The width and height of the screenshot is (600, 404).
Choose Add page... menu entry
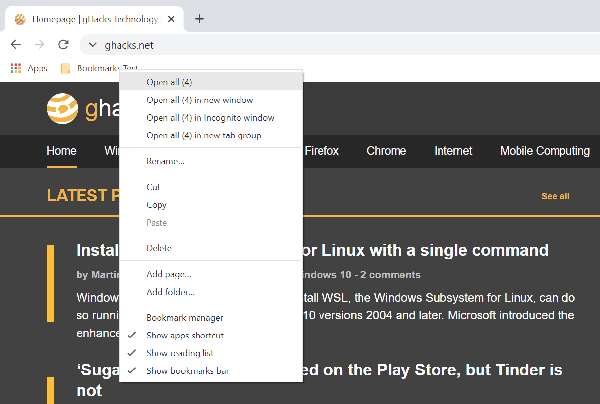pos(211,274)
